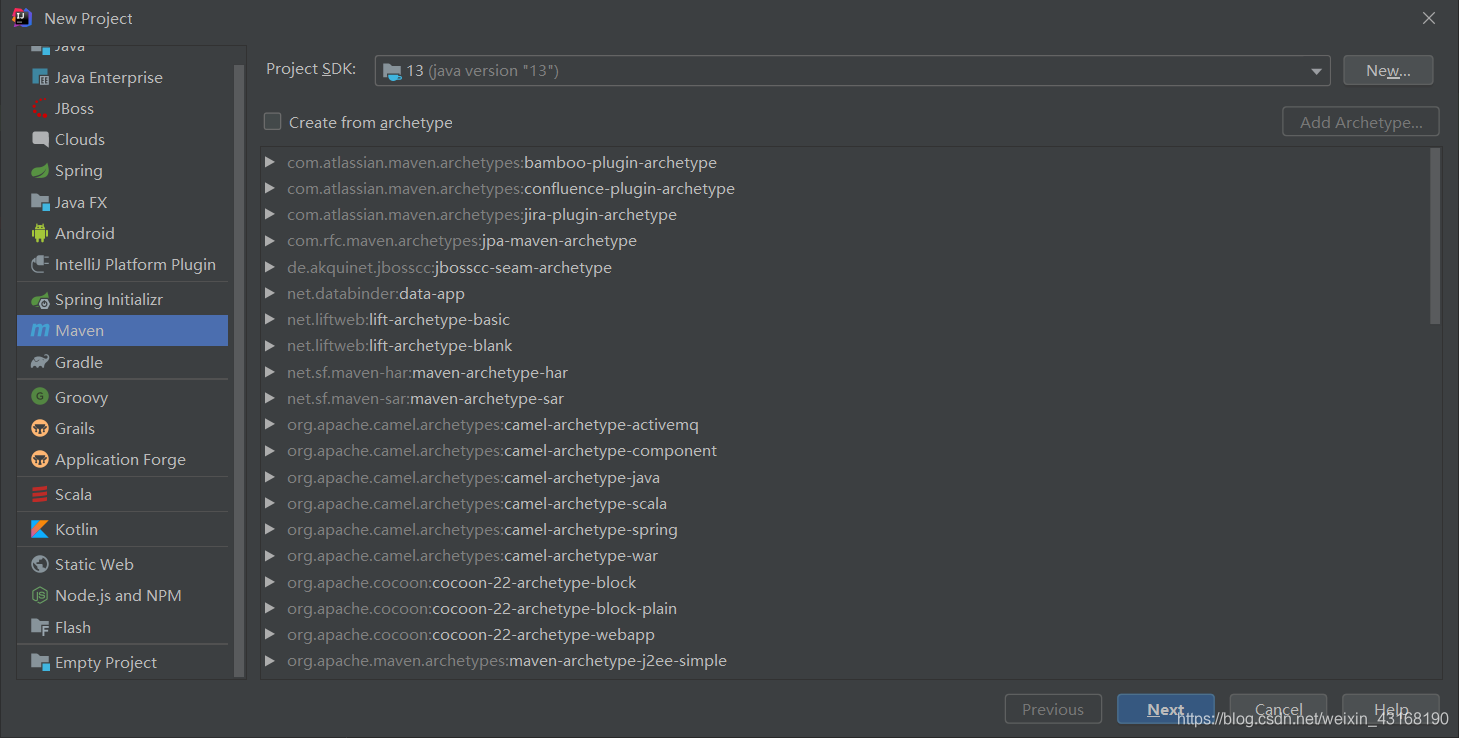Expand lift-archetype-basic entry
Image resolution: width=1459 pixels, height=738 pixels.
click(x=270, y=319)
